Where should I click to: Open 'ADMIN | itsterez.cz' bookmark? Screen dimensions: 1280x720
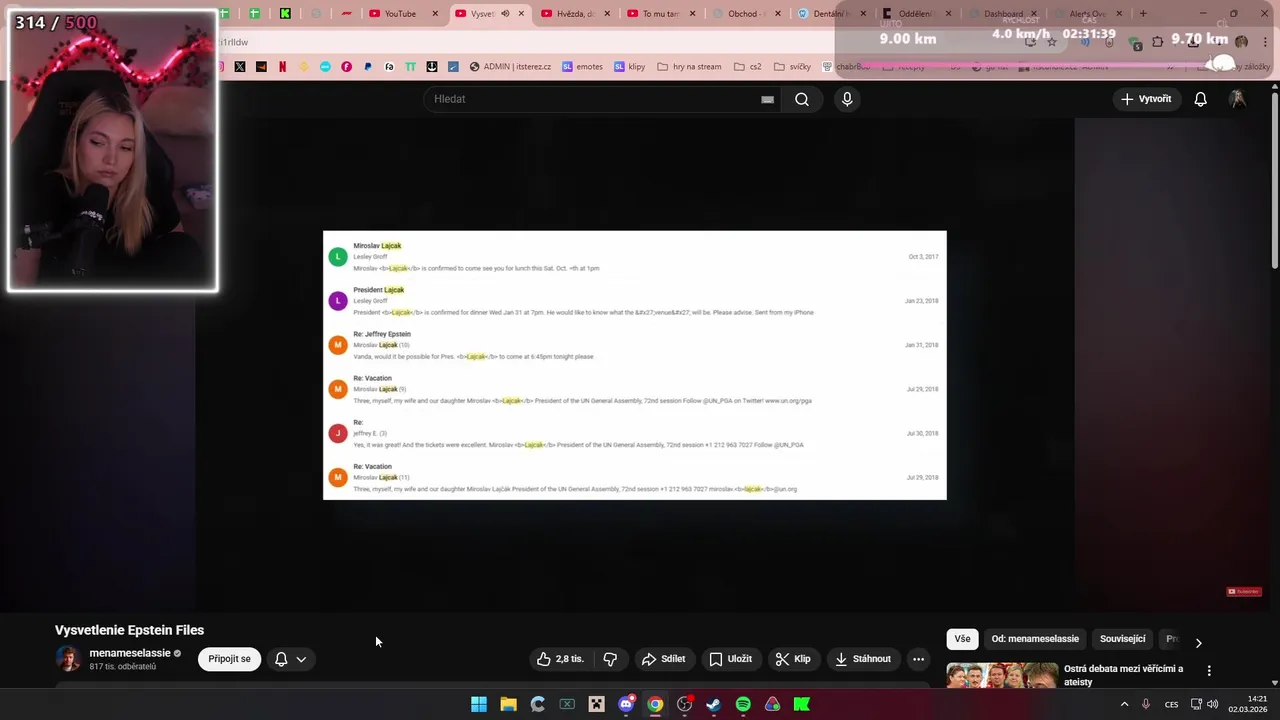click(511, 67)
